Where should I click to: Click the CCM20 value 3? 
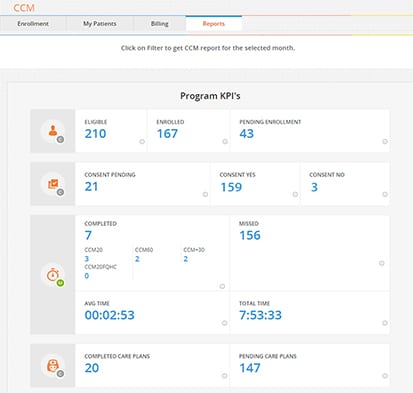click(87, 259)
